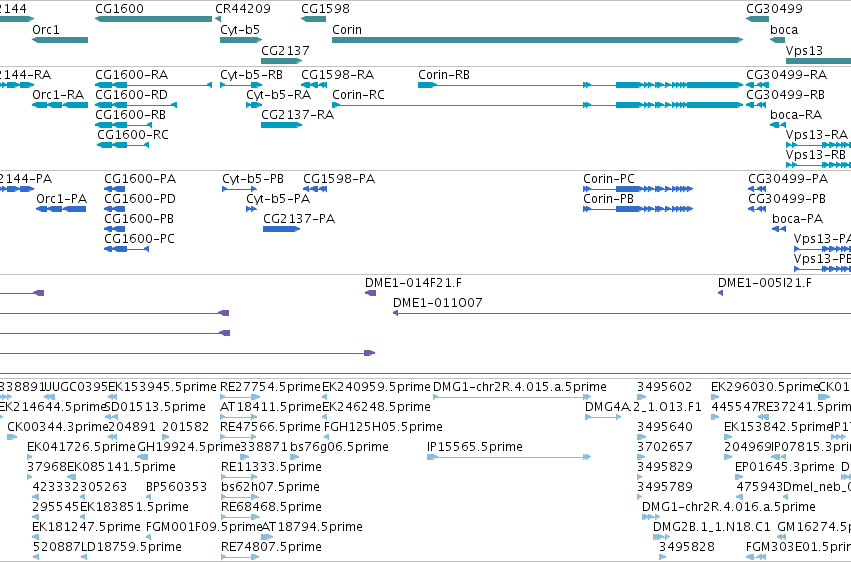Click the DMG1-chr2R.4.016.a.5prime feature
851x562 pixels.
[651, 517]
